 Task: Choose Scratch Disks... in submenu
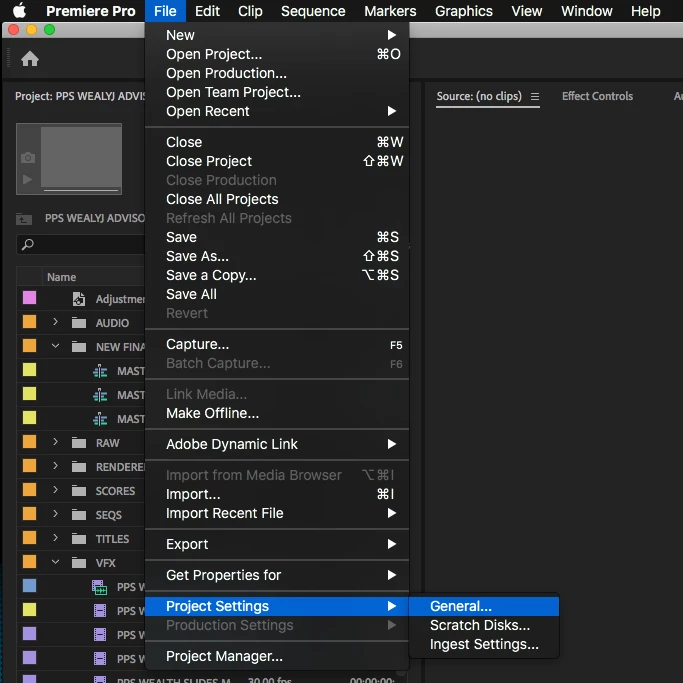point(484,625)
